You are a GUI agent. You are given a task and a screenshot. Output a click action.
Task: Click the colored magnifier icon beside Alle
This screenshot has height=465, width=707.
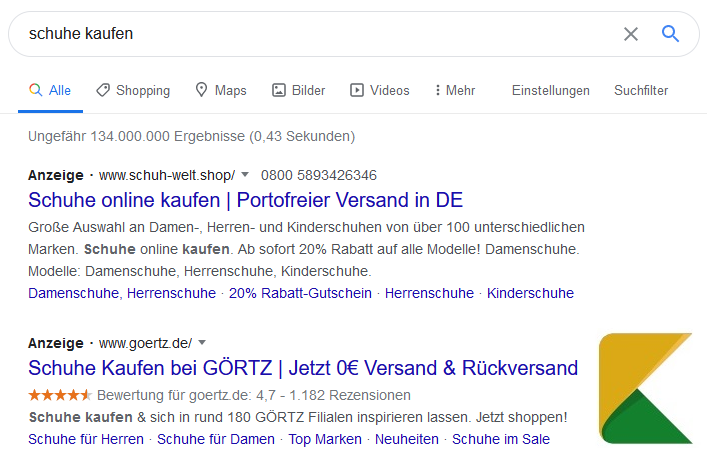click(36, 90)
